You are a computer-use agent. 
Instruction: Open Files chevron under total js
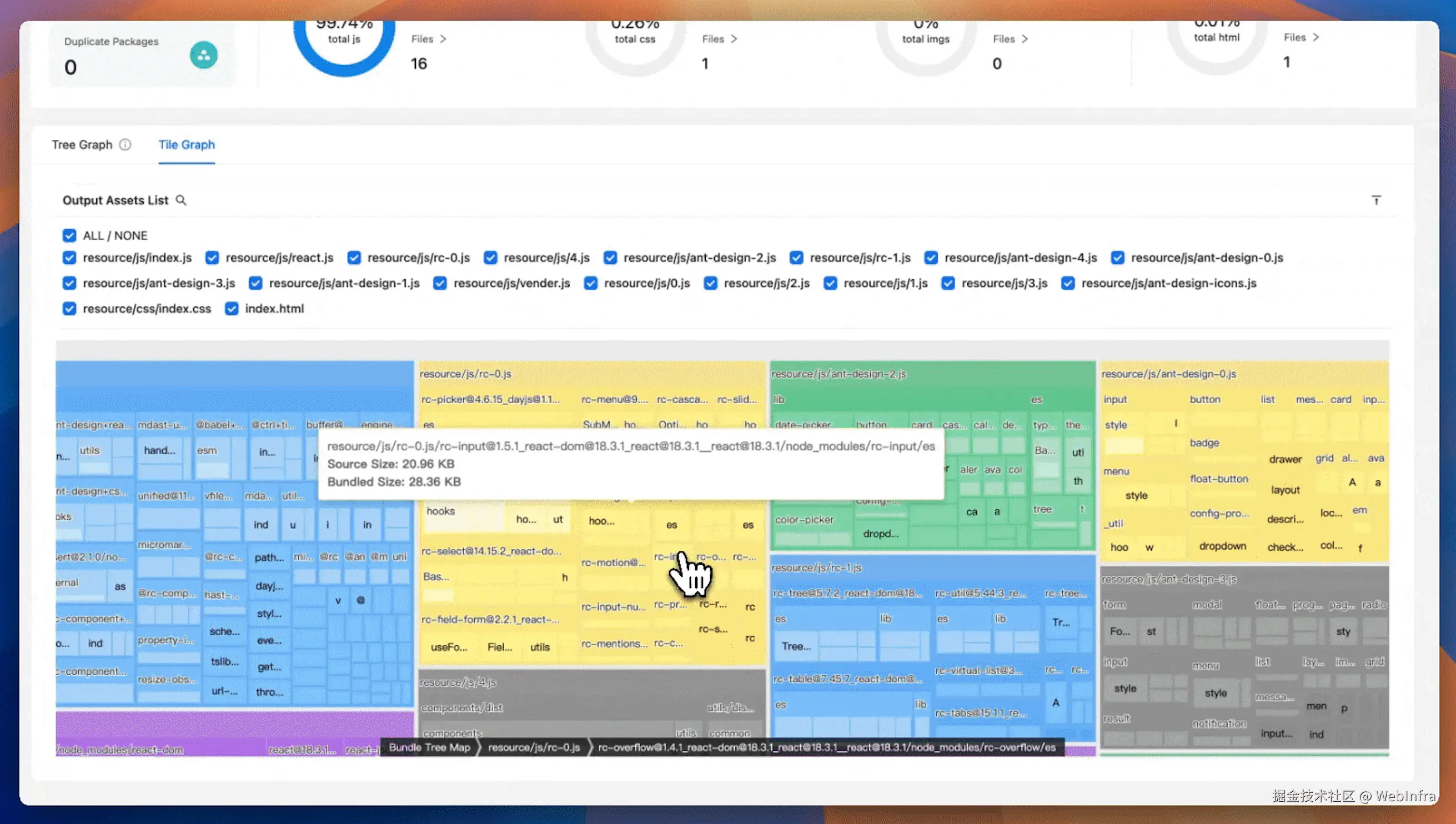[x=443, y=38]
